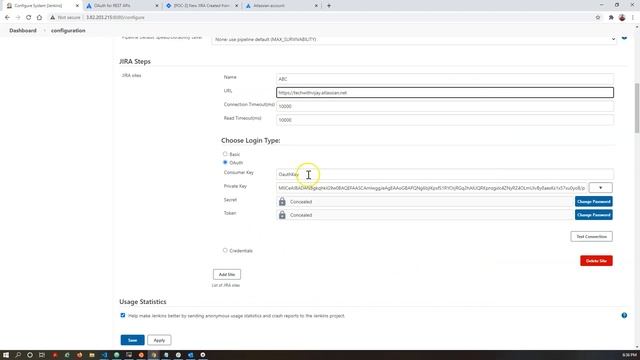Click the JIRA site Name field
Viewport: 640px width, 360px height.
[x=445, y=79]
